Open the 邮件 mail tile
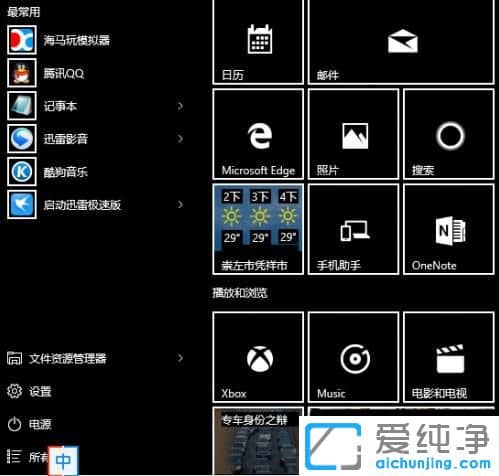This screenshot has width=499, height=476. [x=401, y=41]
